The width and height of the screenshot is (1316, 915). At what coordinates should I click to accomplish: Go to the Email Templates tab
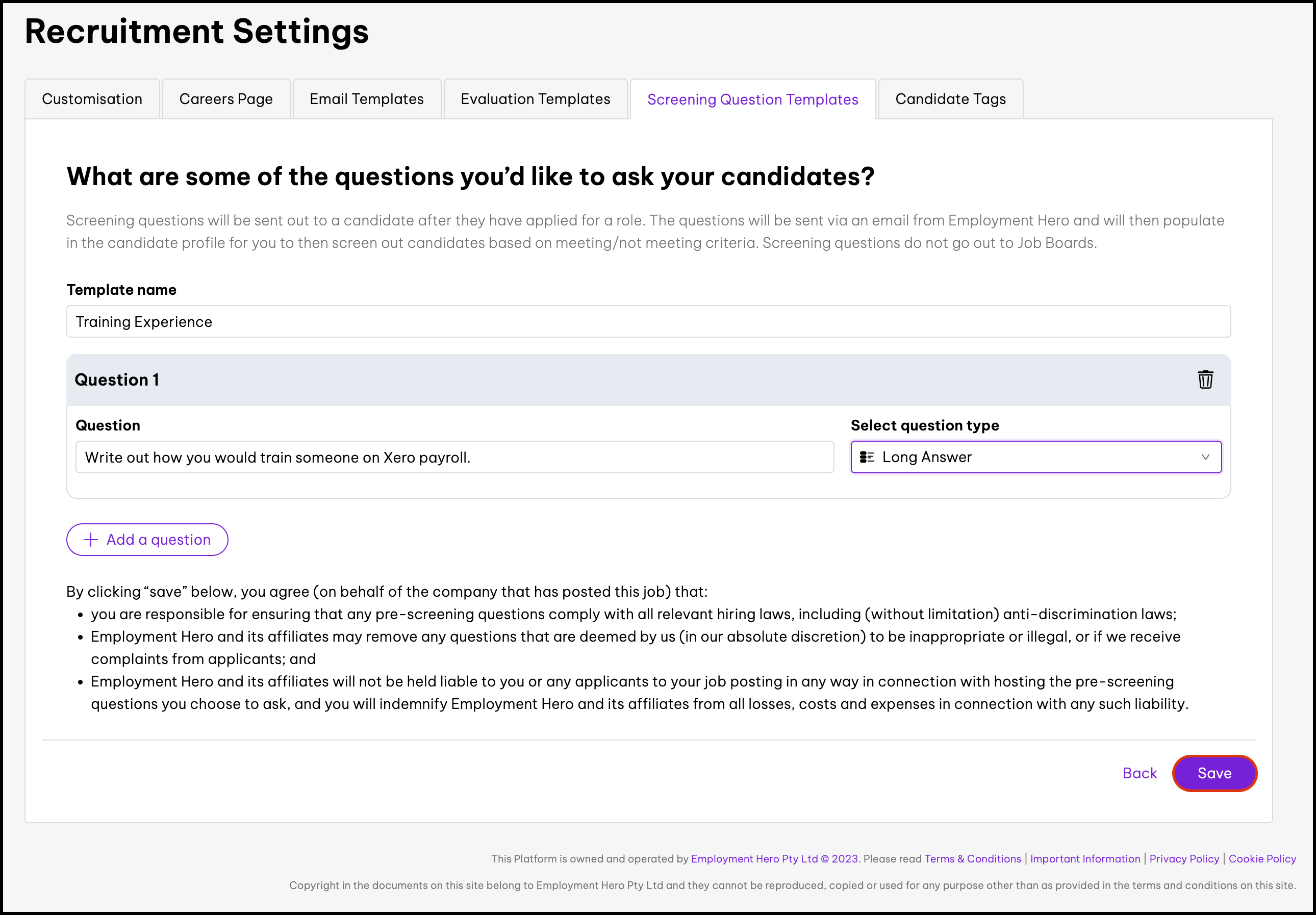coord(367,99)
